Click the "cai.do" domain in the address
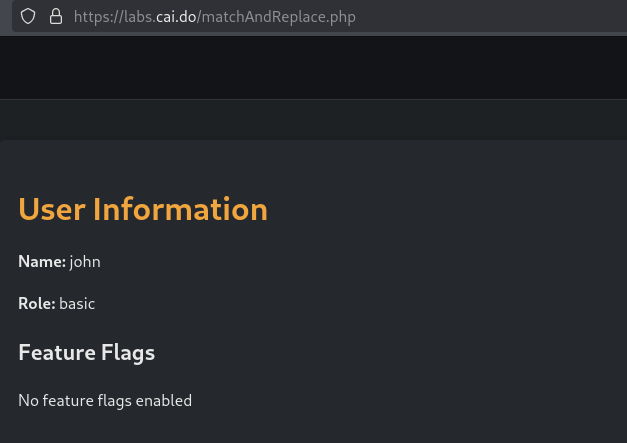 [175, 17]
